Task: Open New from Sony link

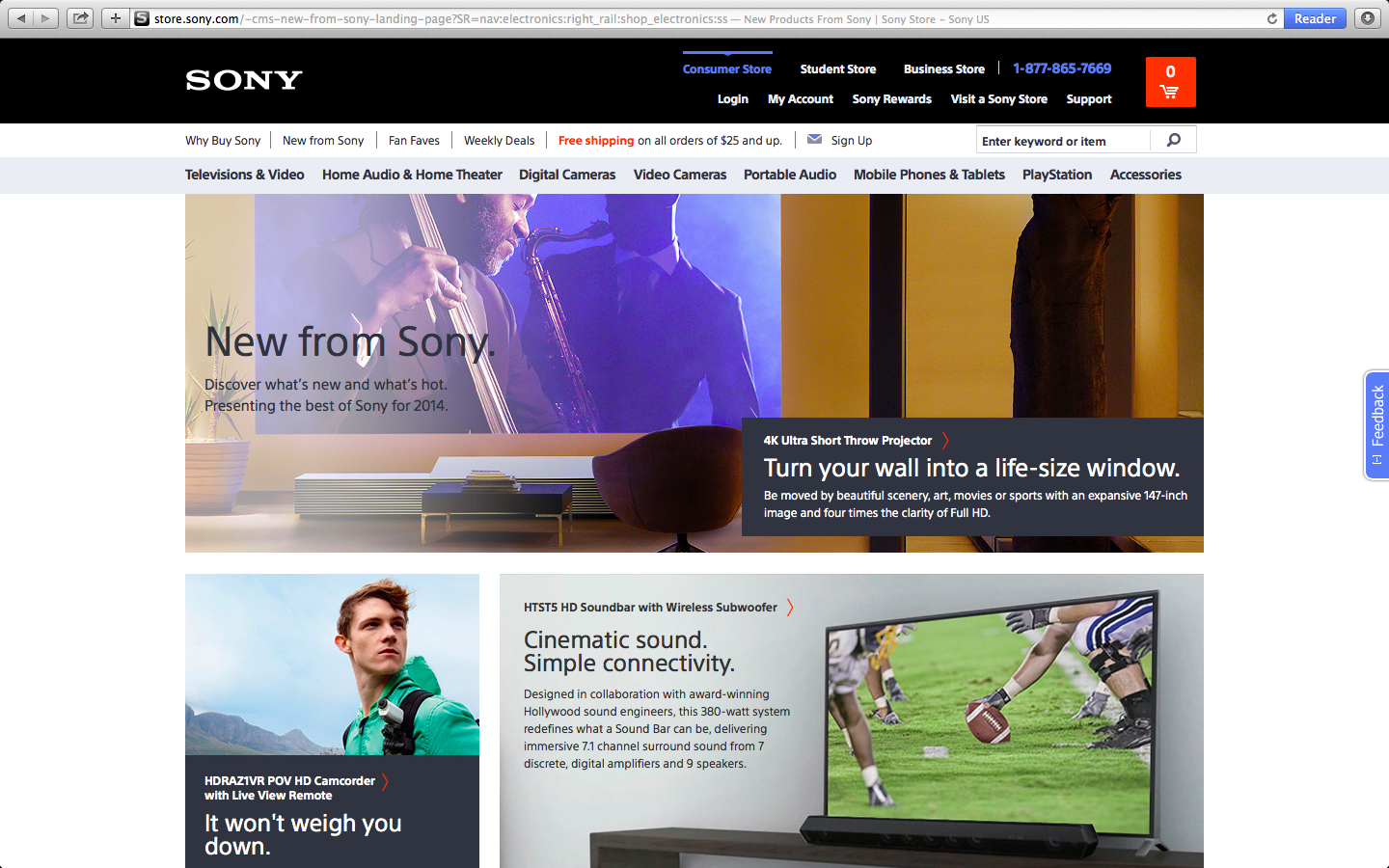Action: click(323, 140)
